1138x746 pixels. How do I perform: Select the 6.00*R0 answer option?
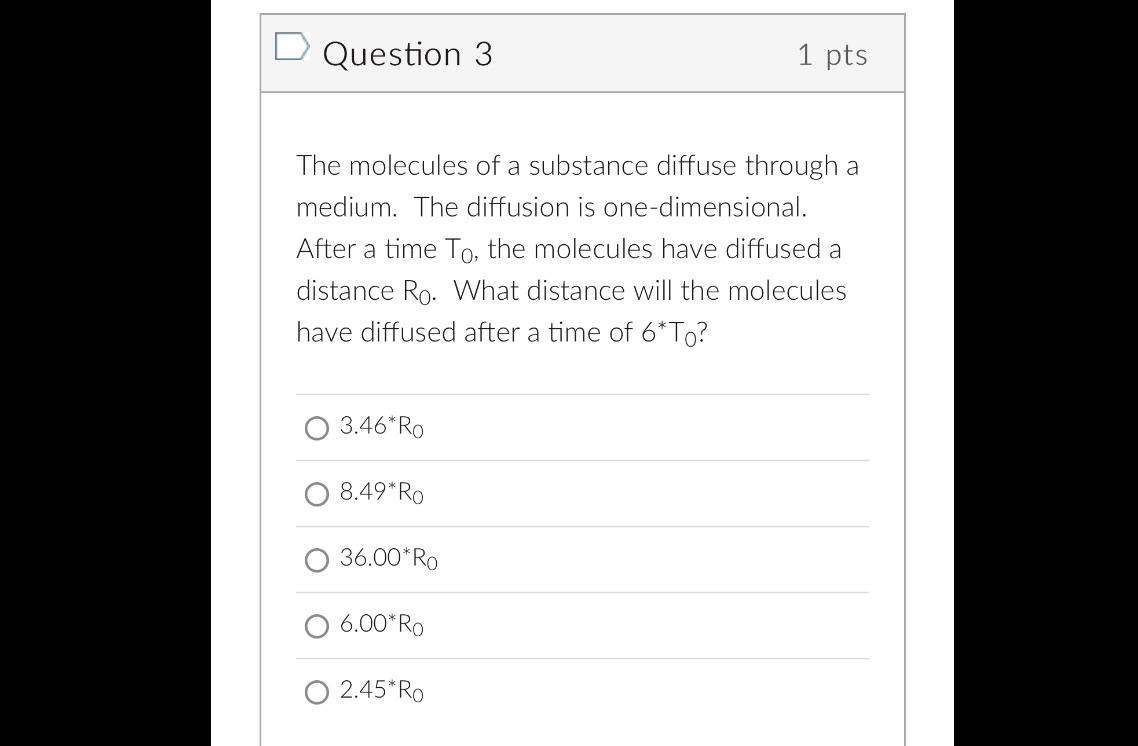click(x=316, y=626)
